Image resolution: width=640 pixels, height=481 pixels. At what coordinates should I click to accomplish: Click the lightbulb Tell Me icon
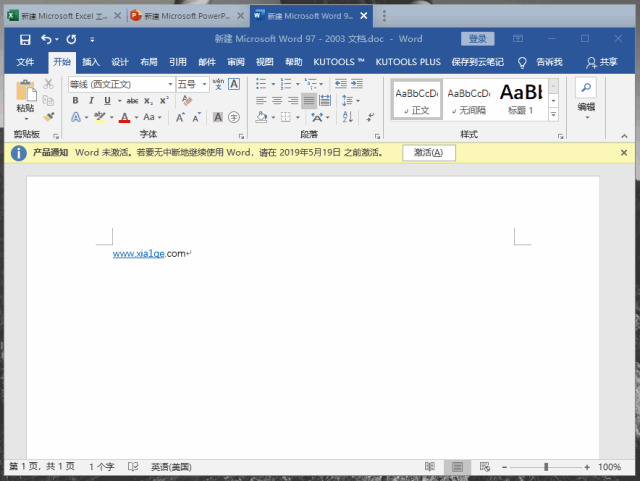[522, 62]
